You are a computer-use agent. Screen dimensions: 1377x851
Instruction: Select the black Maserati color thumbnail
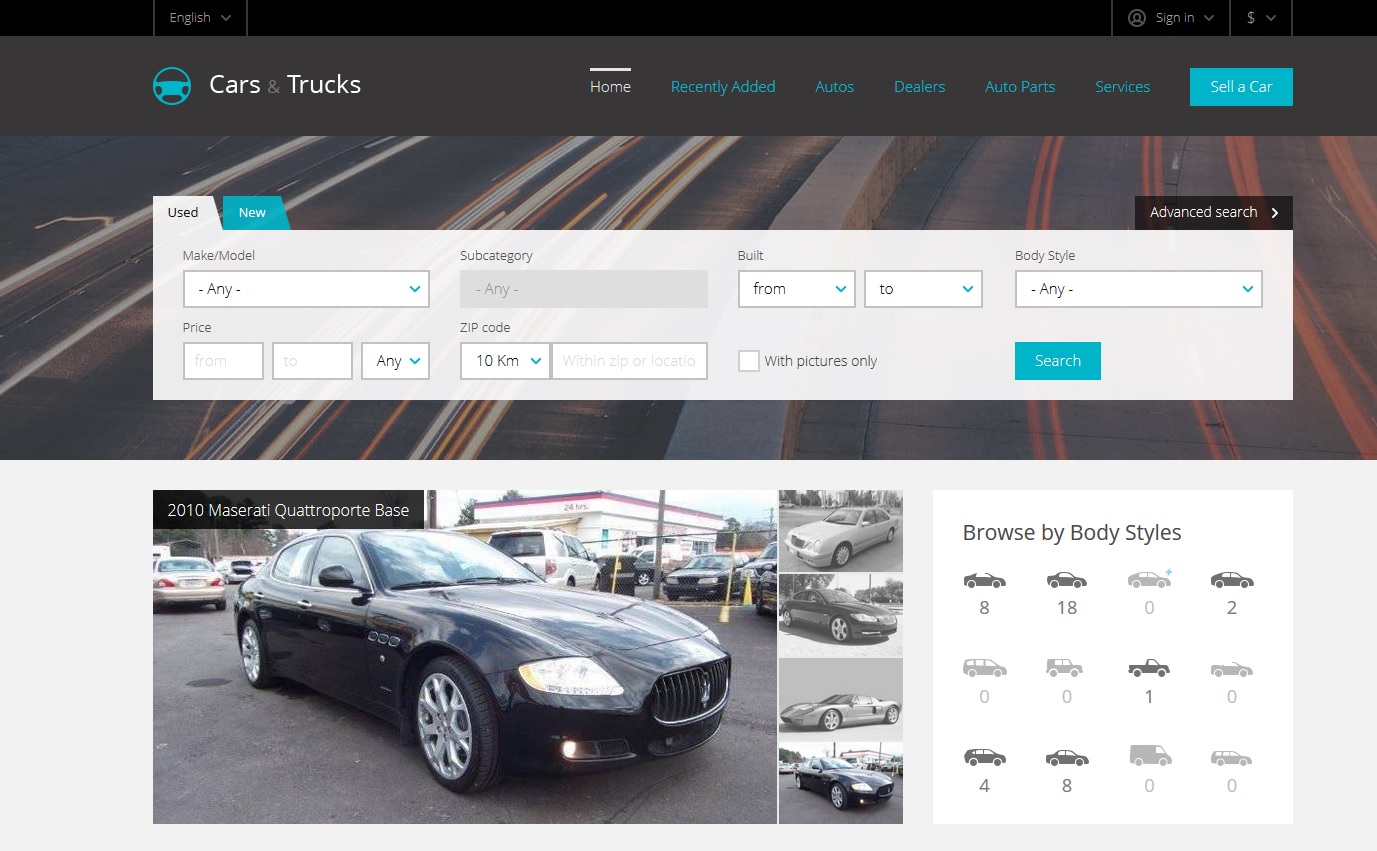(x=841, y=783)
